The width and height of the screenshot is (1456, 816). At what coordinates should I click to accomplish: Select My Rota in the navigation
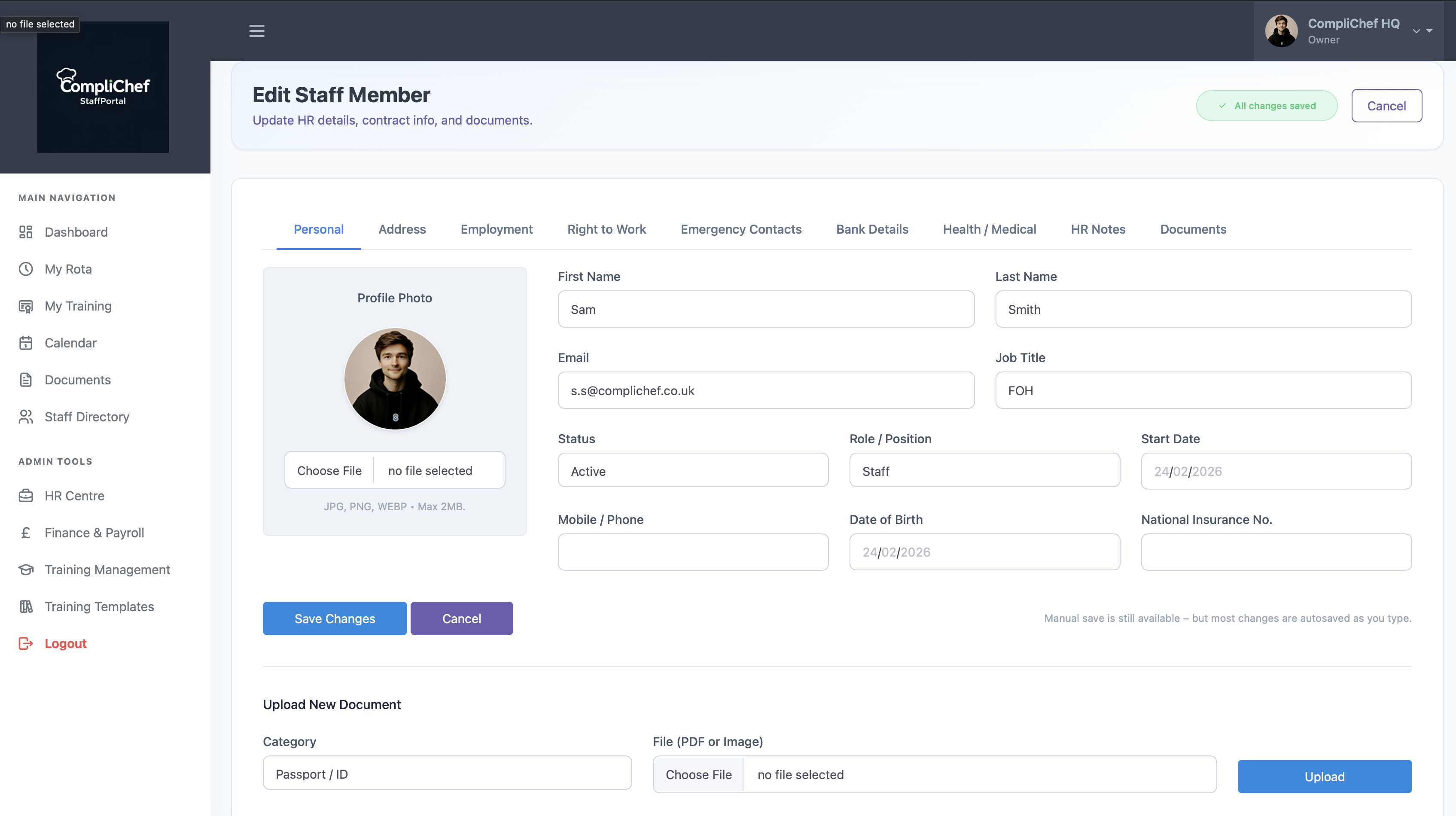coord(68,269)
